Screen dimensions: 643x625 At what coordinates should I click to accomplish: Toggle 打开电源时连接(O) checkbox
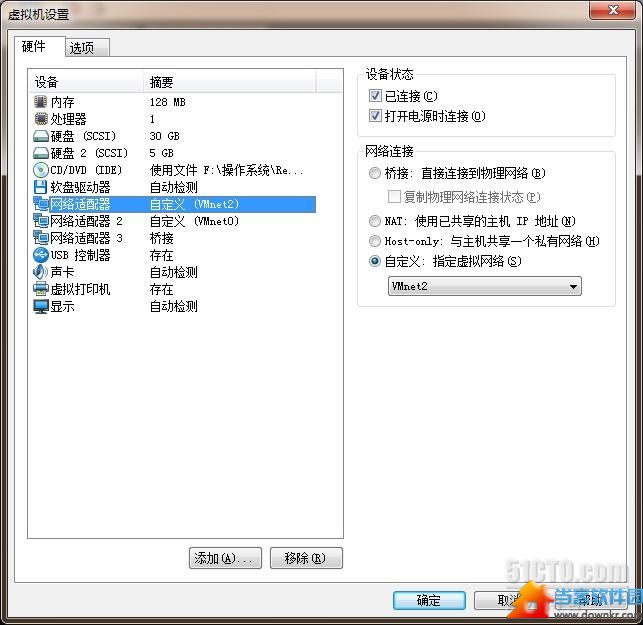tap(375, 116)
